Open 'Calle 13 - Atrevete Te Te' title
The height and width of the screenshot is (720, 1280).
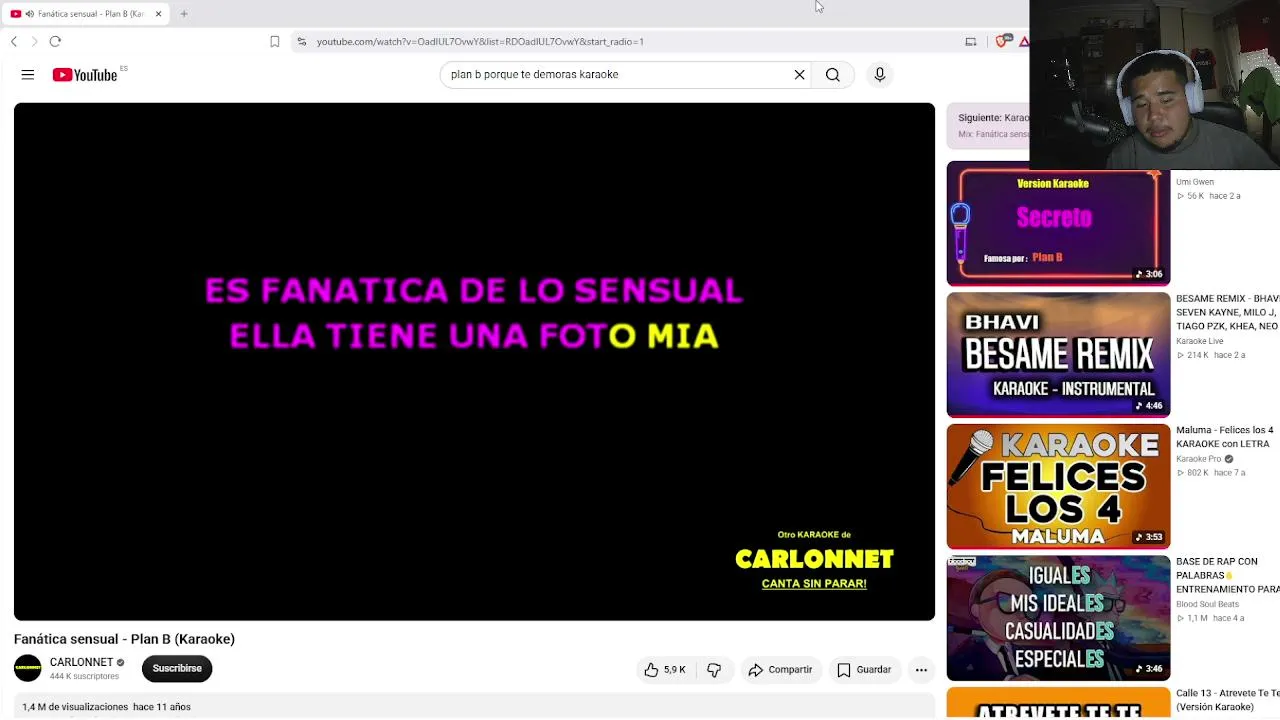(x=1227, y=700)
